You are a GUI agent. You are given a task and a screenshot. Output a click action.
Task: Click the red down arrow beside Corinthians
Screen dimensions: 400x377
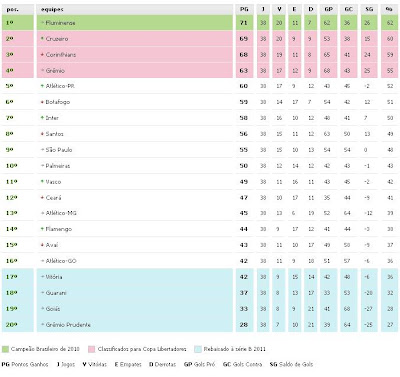(42, 55)
